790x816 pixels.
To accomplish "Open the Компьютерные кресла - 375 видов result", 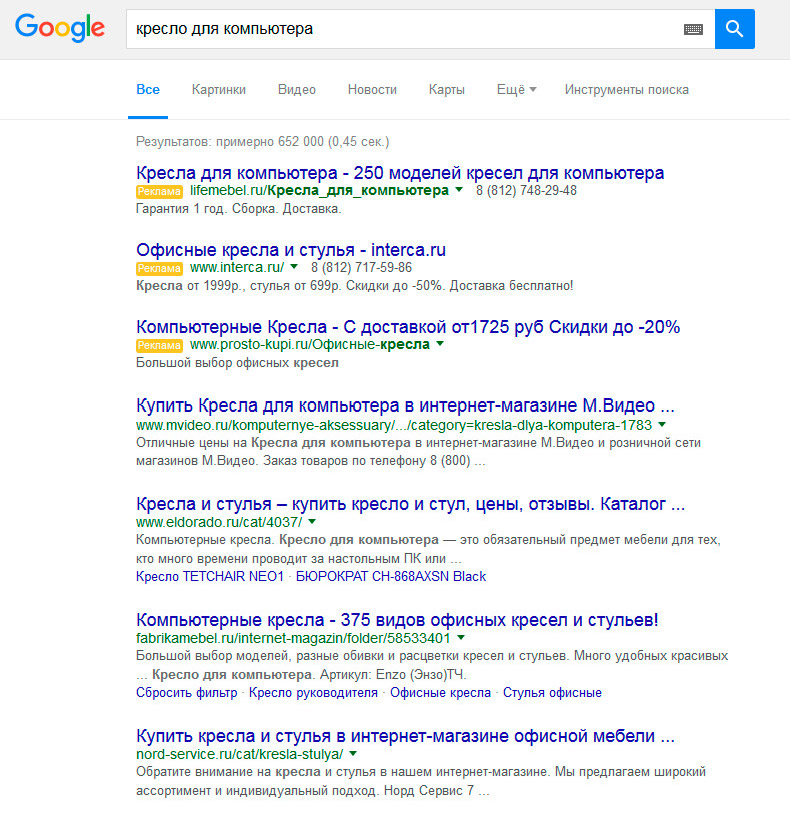I will coord(397,620).
